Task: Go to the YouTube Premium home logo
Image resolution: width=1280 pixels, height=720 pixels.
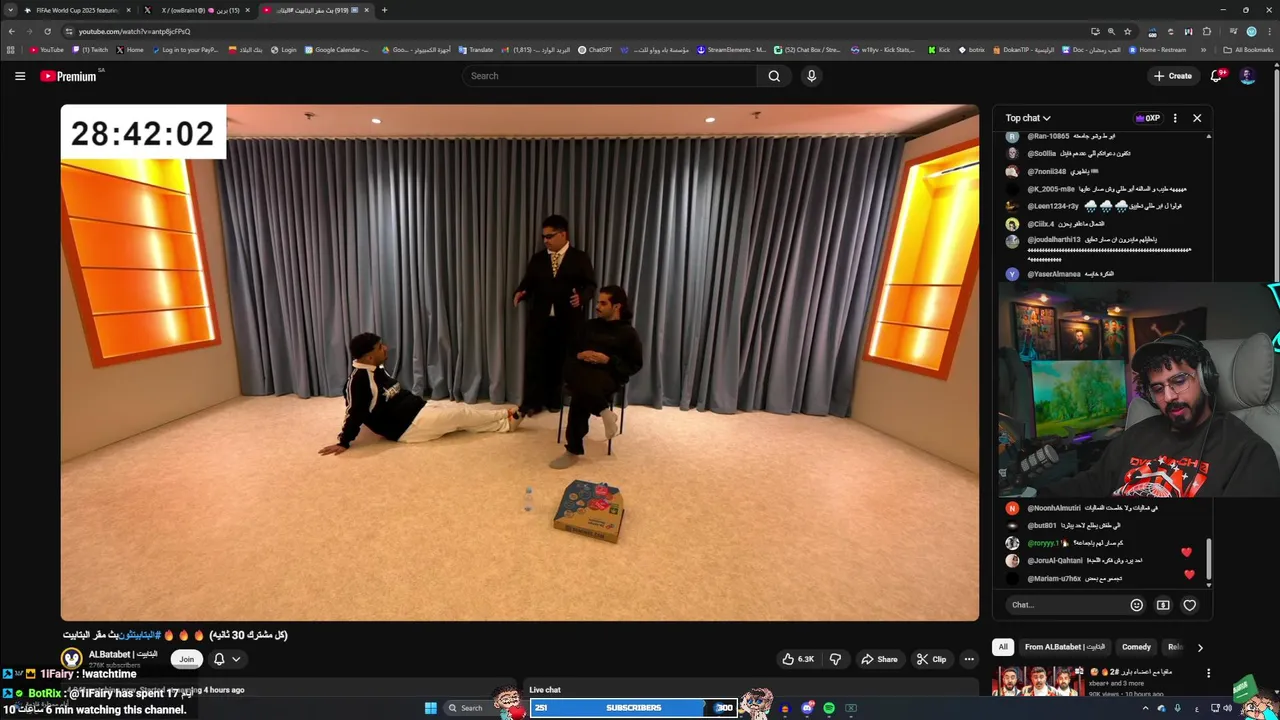Action: click(68, 76)
